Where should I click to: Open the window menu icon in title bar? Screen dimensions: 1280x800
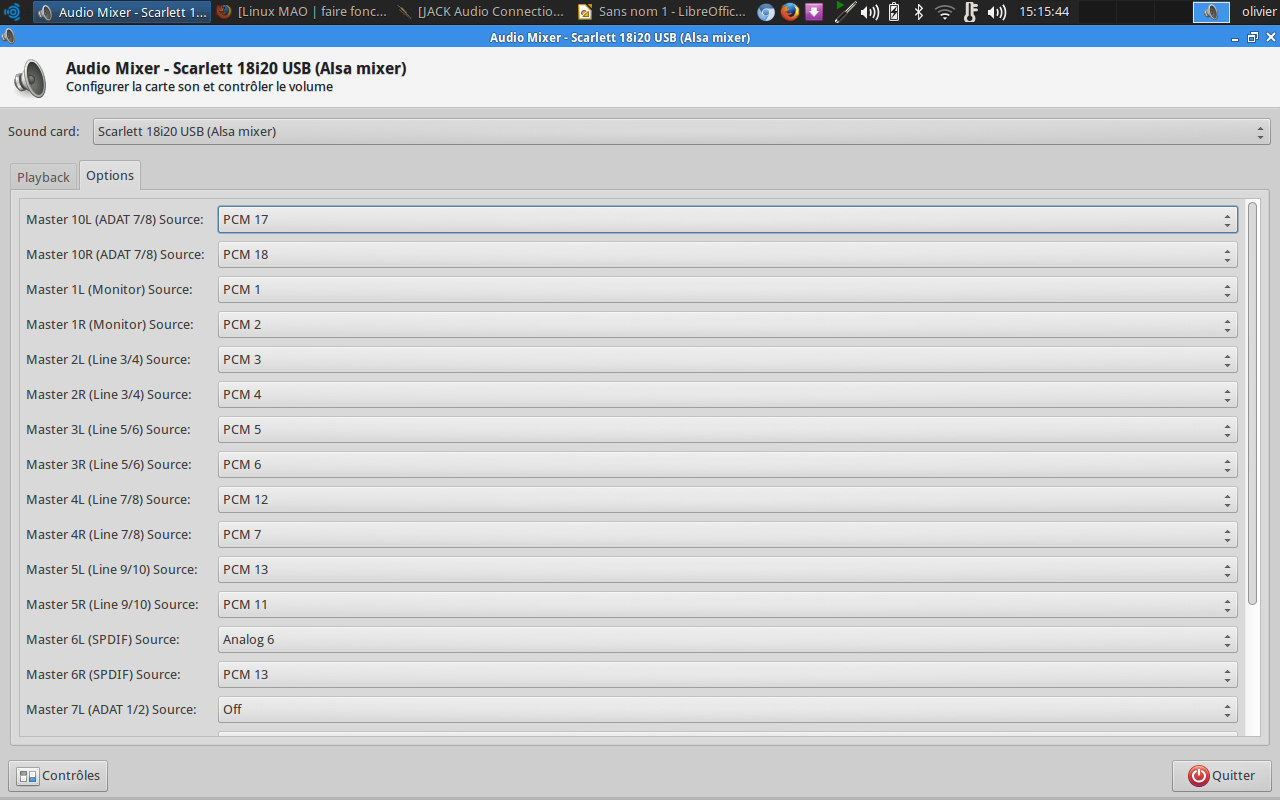pyautogui.click(x=8, y=37)
